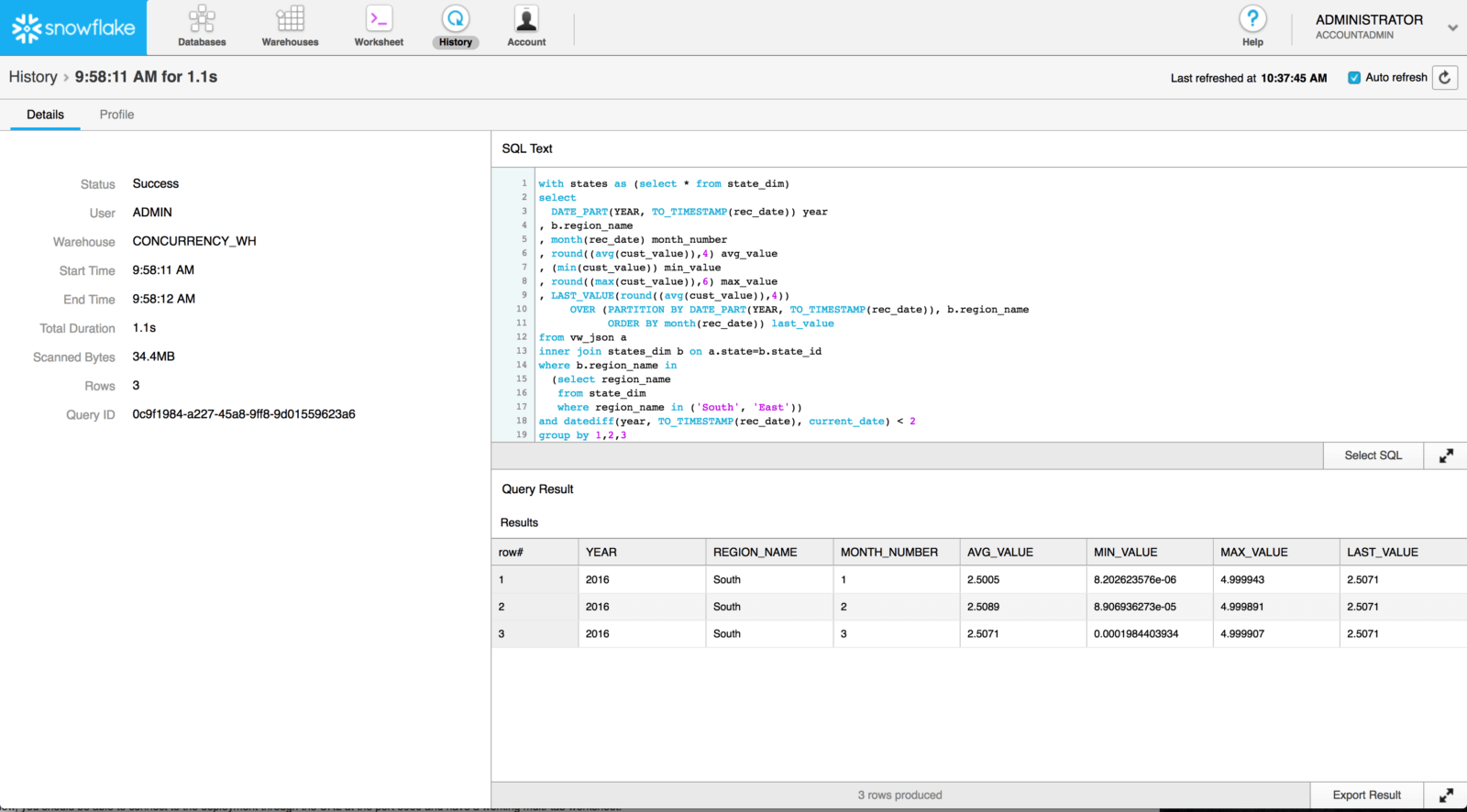The height and width of the screenshot is (812, 1467).
Task: Click the Snowflake logo
Action: 73,27
